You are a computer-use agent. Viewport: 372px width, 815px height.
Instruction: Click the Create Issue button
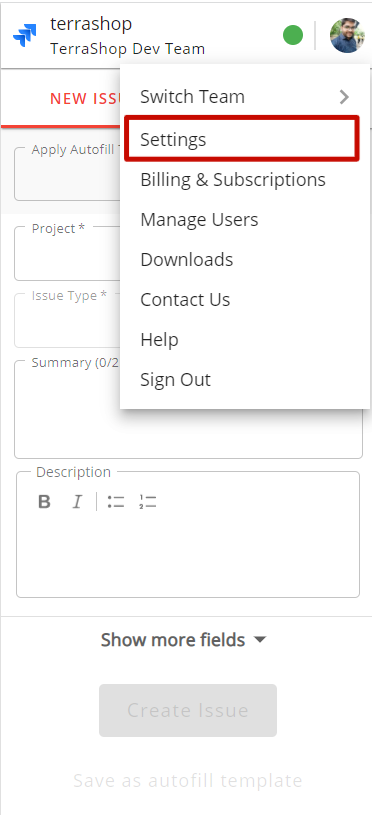(x=188, y=710)
